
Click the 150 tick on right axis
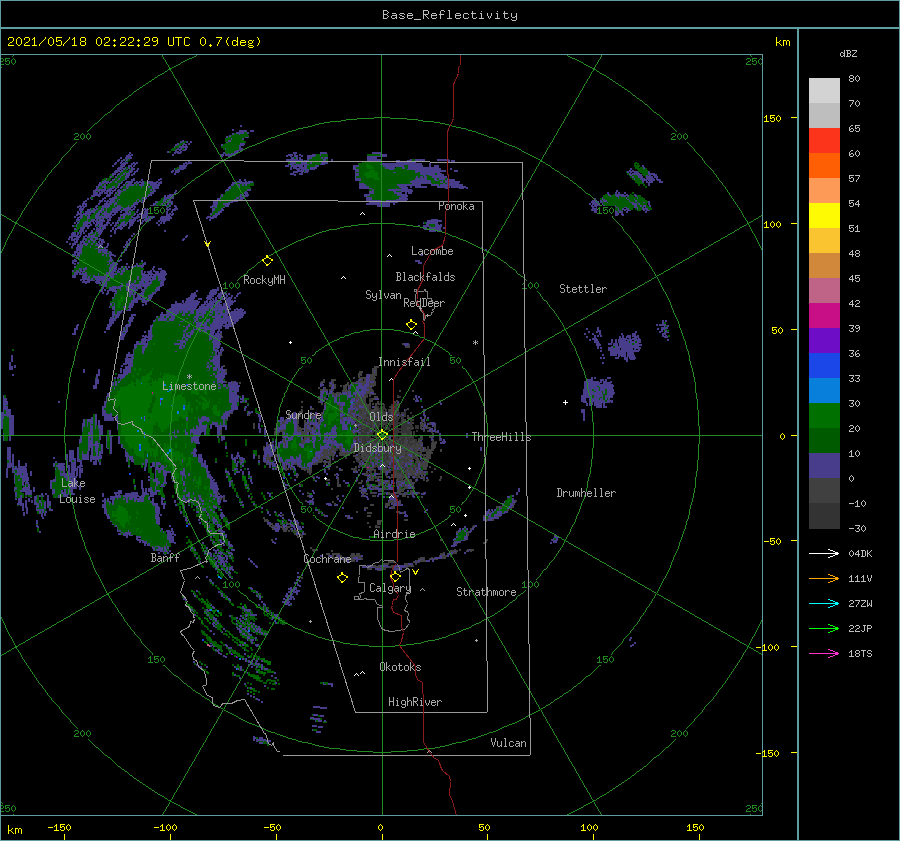point(772,118)
